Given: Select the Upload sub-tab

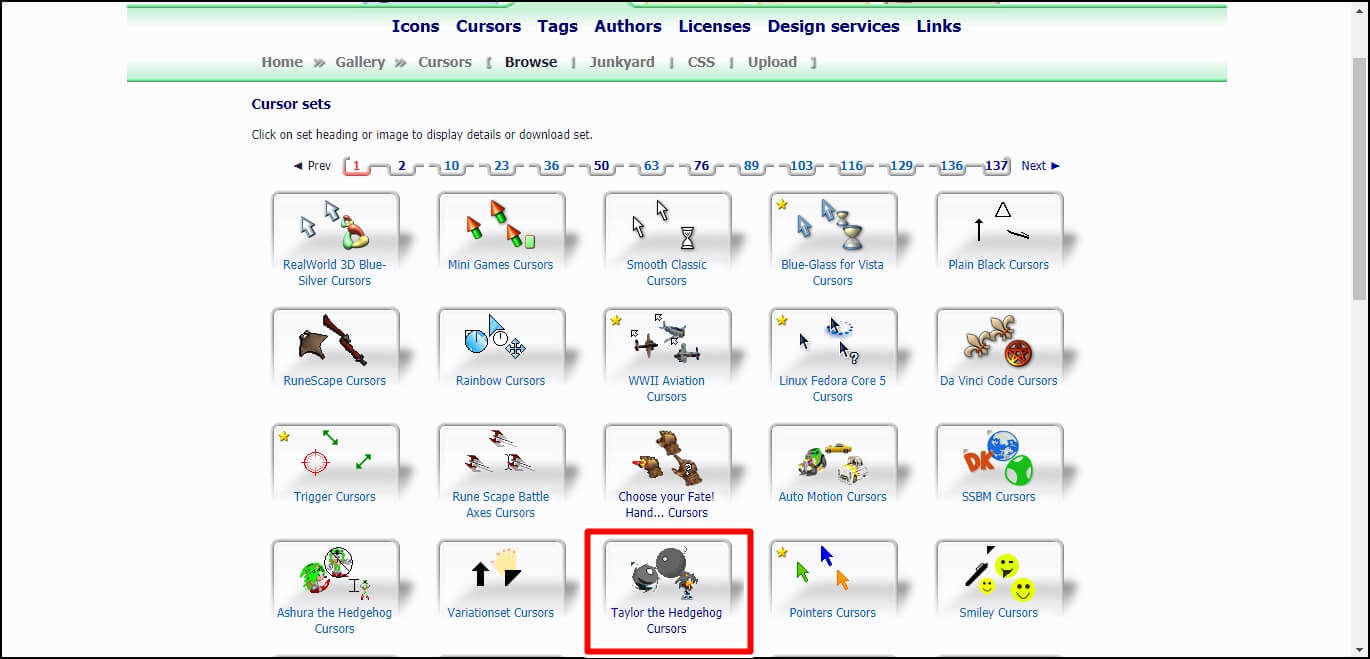Looking at the screenshot, I should tap(773, 62).
